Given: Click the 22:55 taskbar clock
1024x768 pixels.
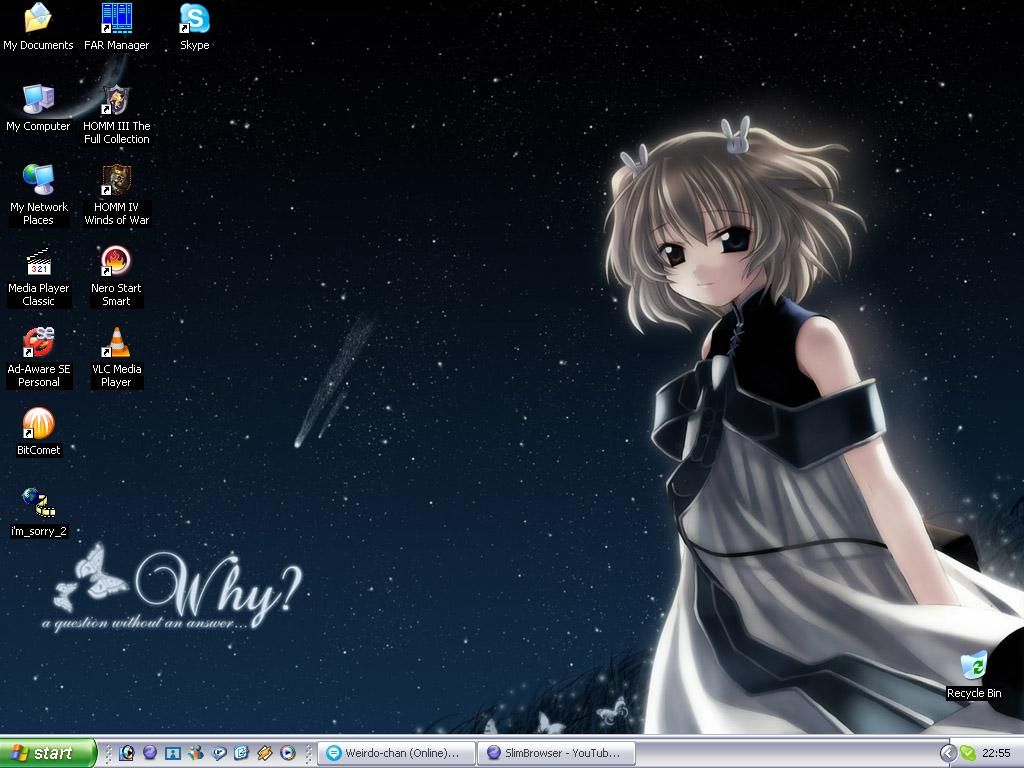Looking at the screenshot, I should coord(996,753).
